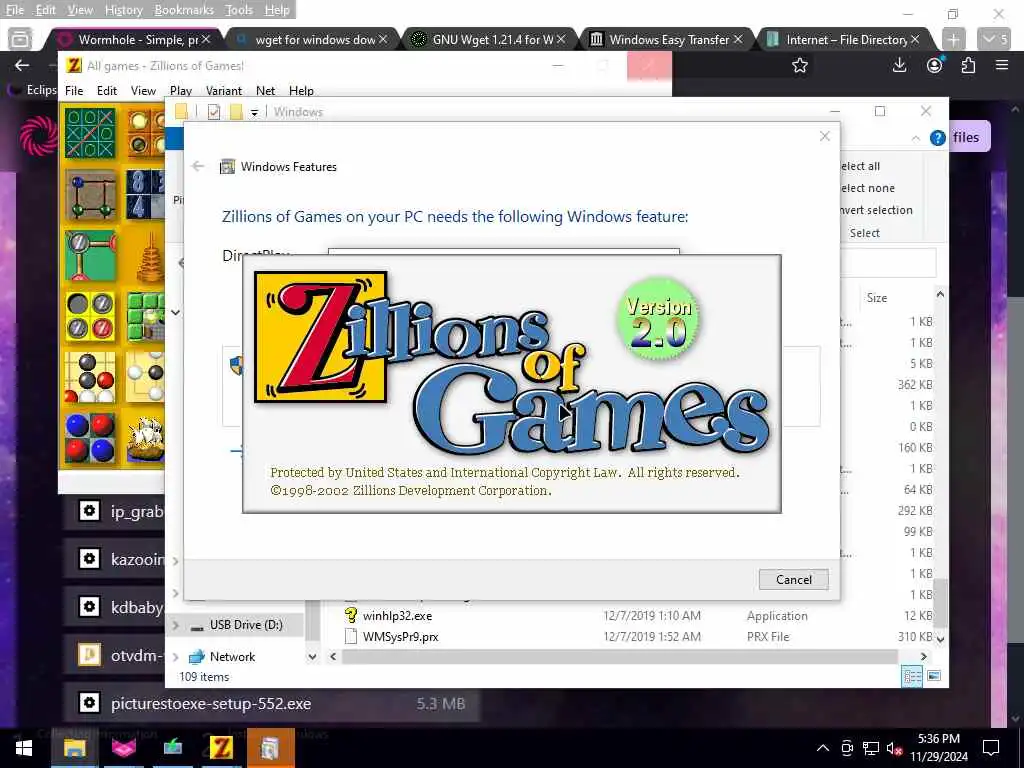Open the tic-tac-toe game tile in Zillions
Screen dimensions: 1024x768
coord(90,133)
